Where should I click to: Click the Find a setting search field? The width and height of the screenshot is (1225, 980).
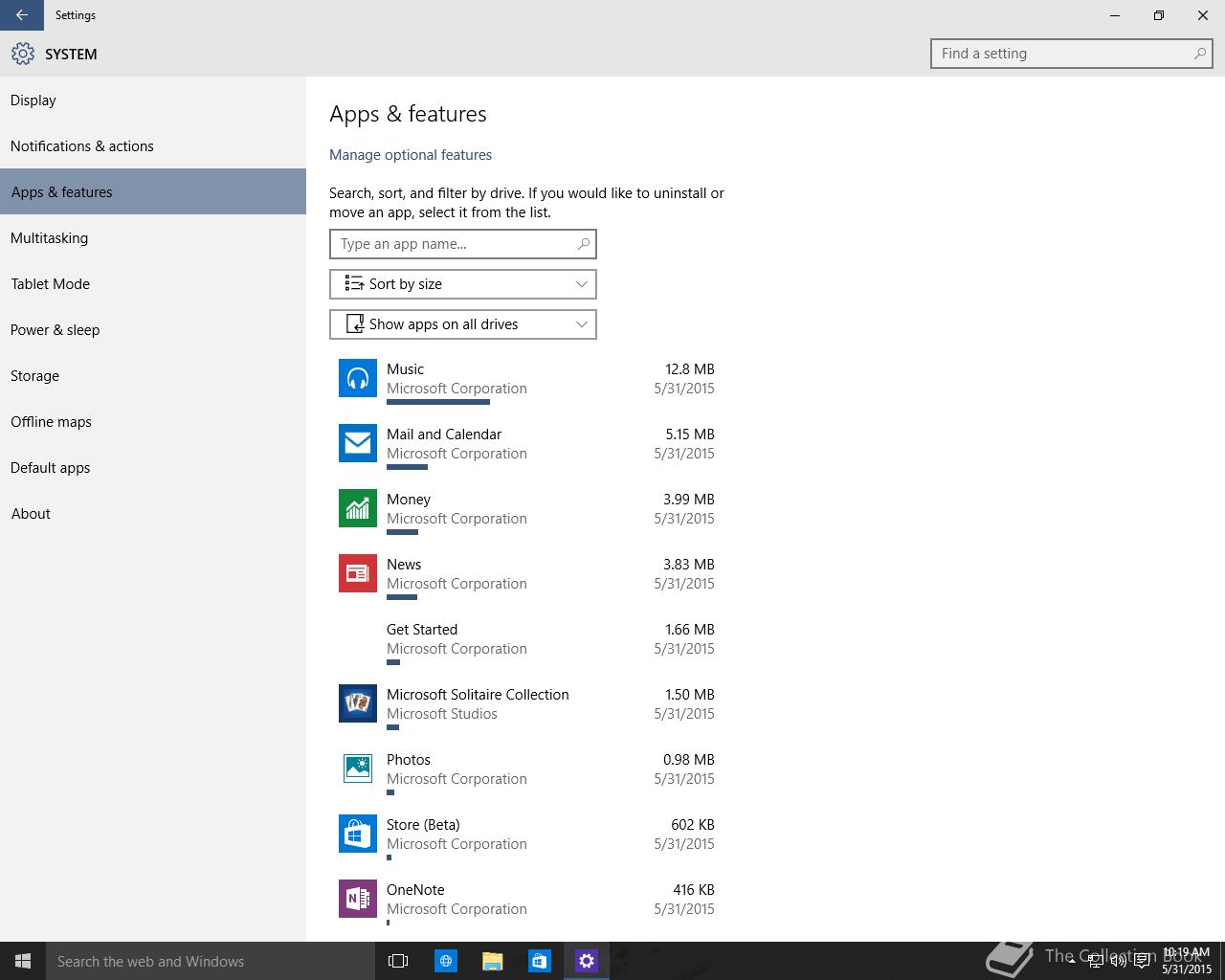coord(1072,54)
